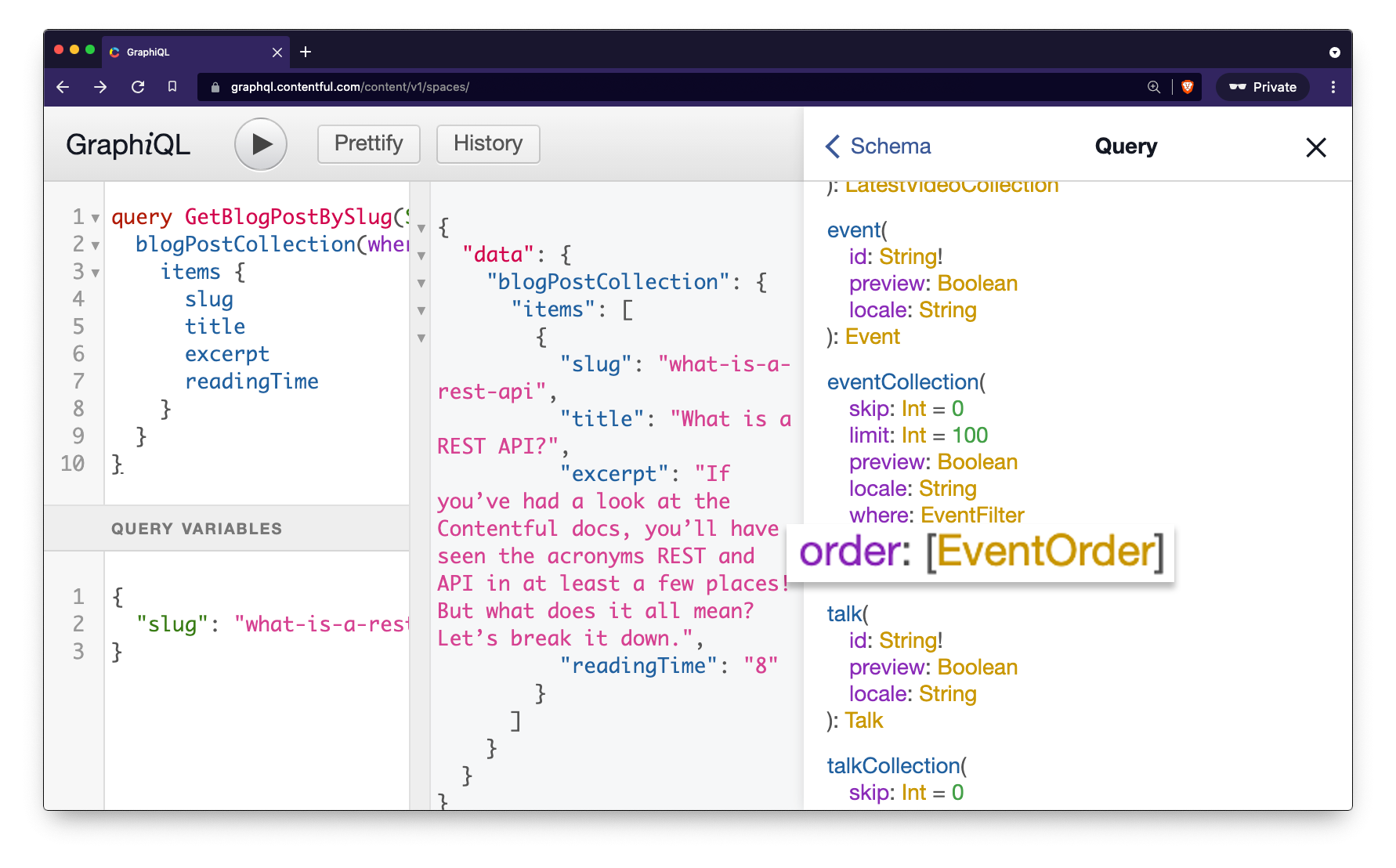Click readingTime field in query editor
The image size is (1396, 868).
(251, 382)
